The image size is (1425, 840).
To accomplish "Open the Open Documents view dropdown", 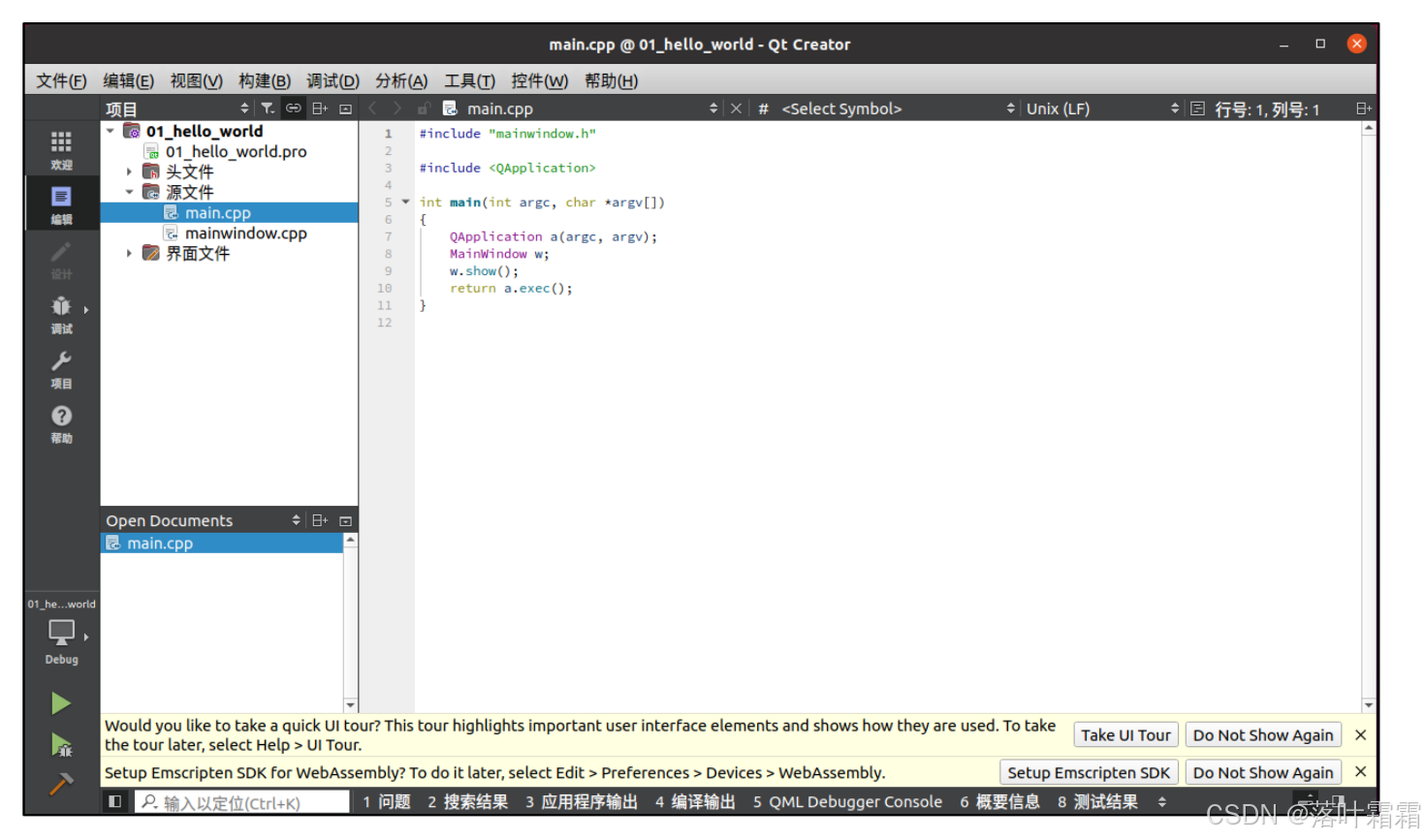I will pyautogui.click(x=203, y=520).
